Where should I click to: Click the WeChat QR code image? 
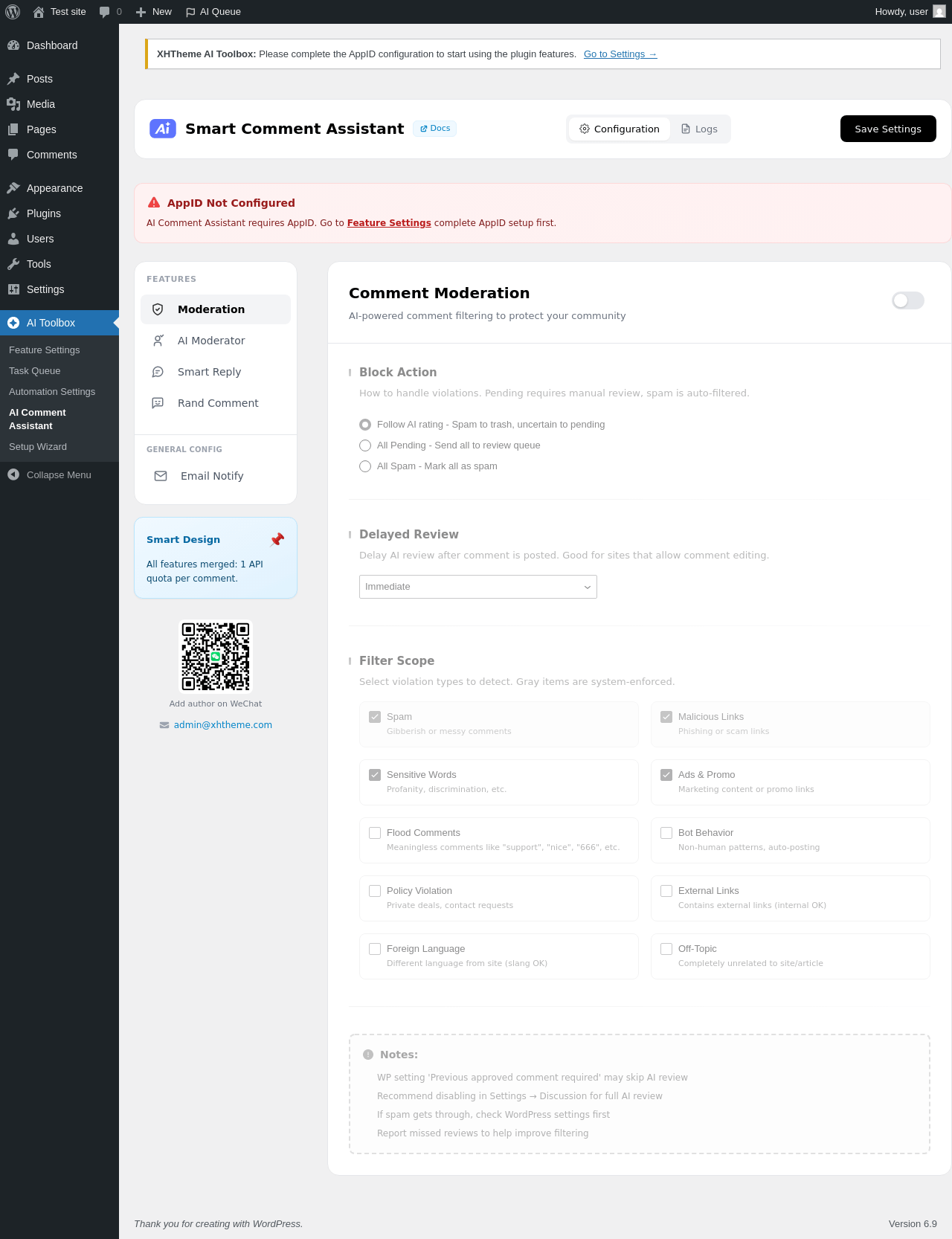pyautogui.click(x=216, y=657)
